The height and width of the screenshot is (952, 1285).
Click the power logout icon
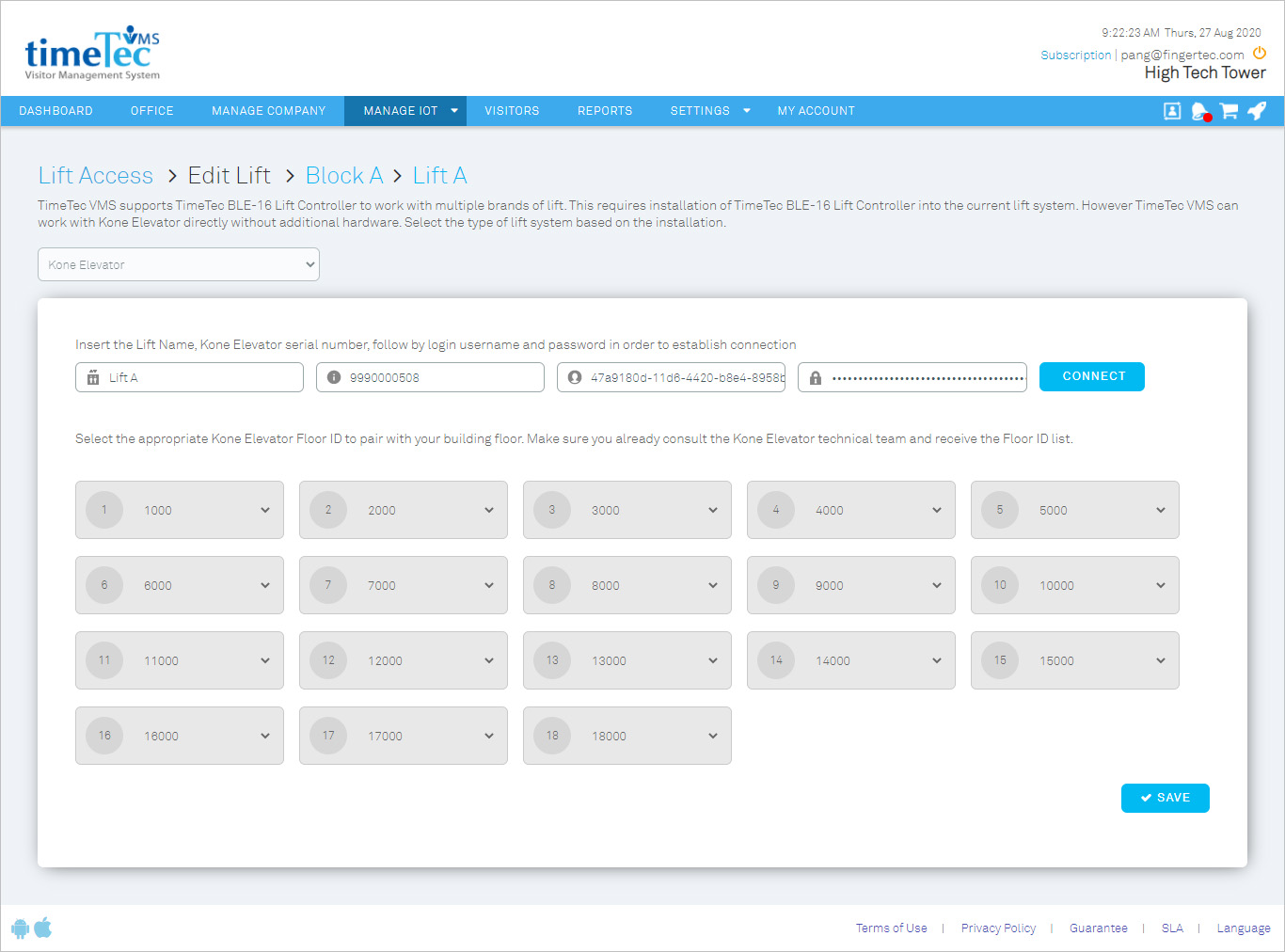pos(1260,54)
